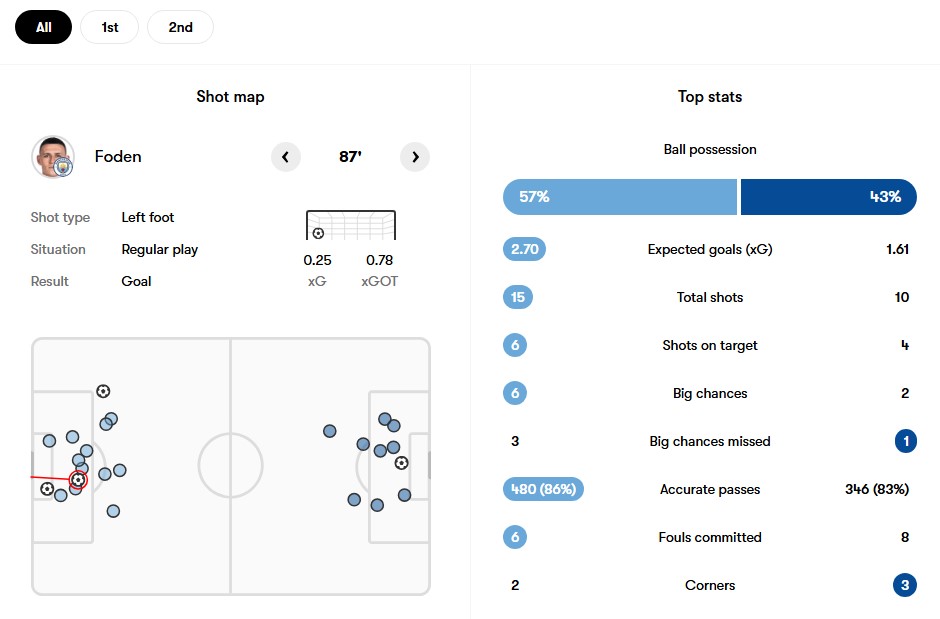Advance to next shot with right arrow
Image resolution: width=940 pixels, height=619 pixels.
[415, 157]
